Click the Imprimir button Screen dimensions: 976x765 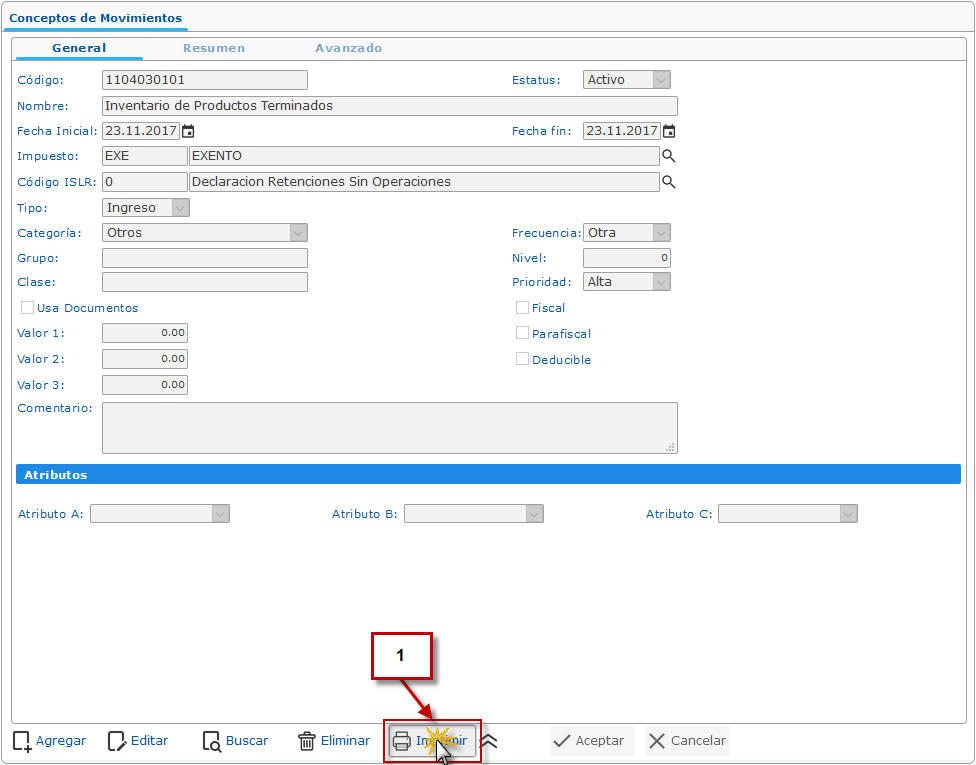(x=433, y=741)
